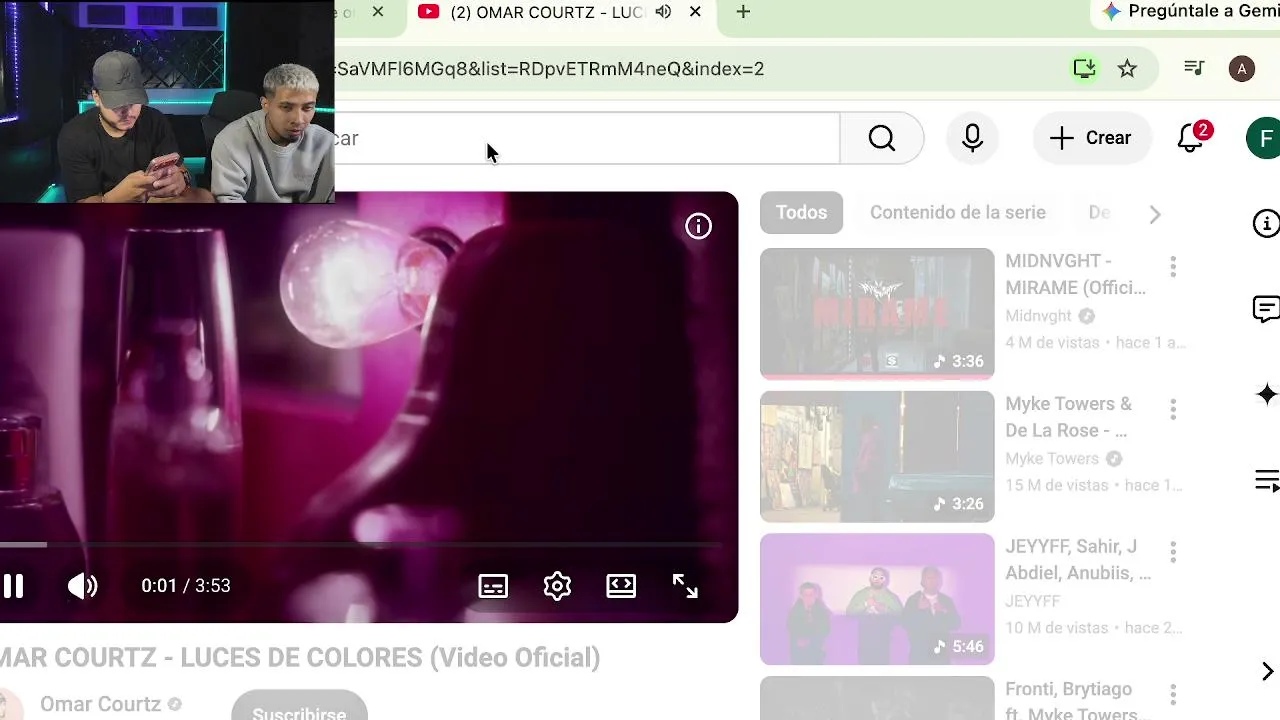Screen dimensions: 1280x720
Task: Close the OMAR COURTZ browser tab
Action: click(695, 12)
